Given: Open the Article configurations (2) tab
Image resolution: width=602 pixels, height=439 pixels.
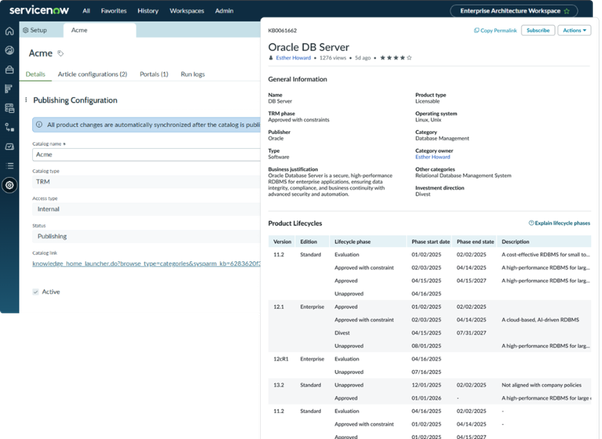Looking at the screenshot, I should (x=93, y=74).
